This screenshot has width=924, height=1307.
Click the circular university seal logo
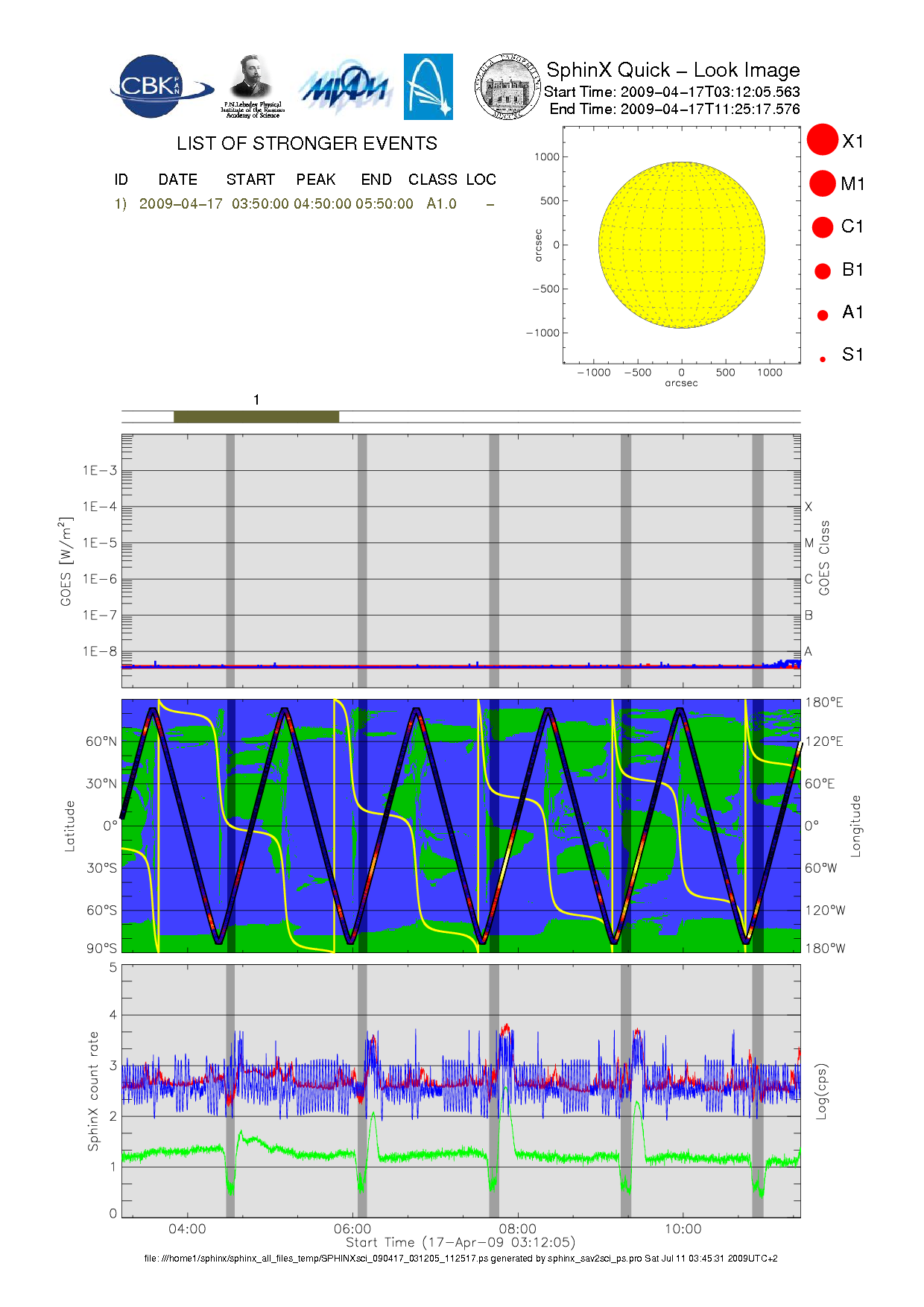tap(507, 86)
